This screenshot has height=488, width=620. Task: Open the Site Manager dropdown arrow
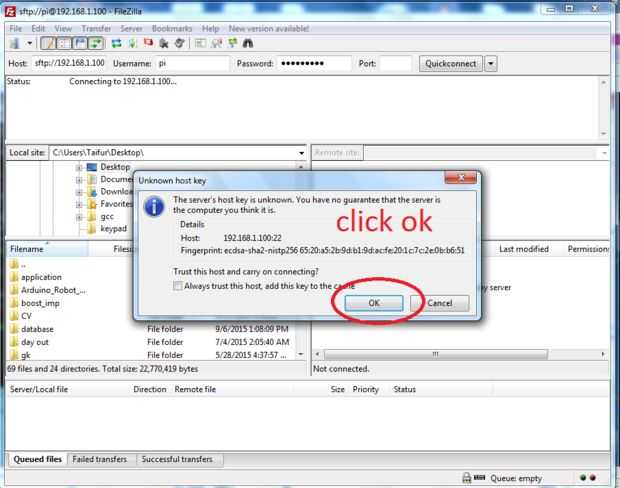pos(30,43)
